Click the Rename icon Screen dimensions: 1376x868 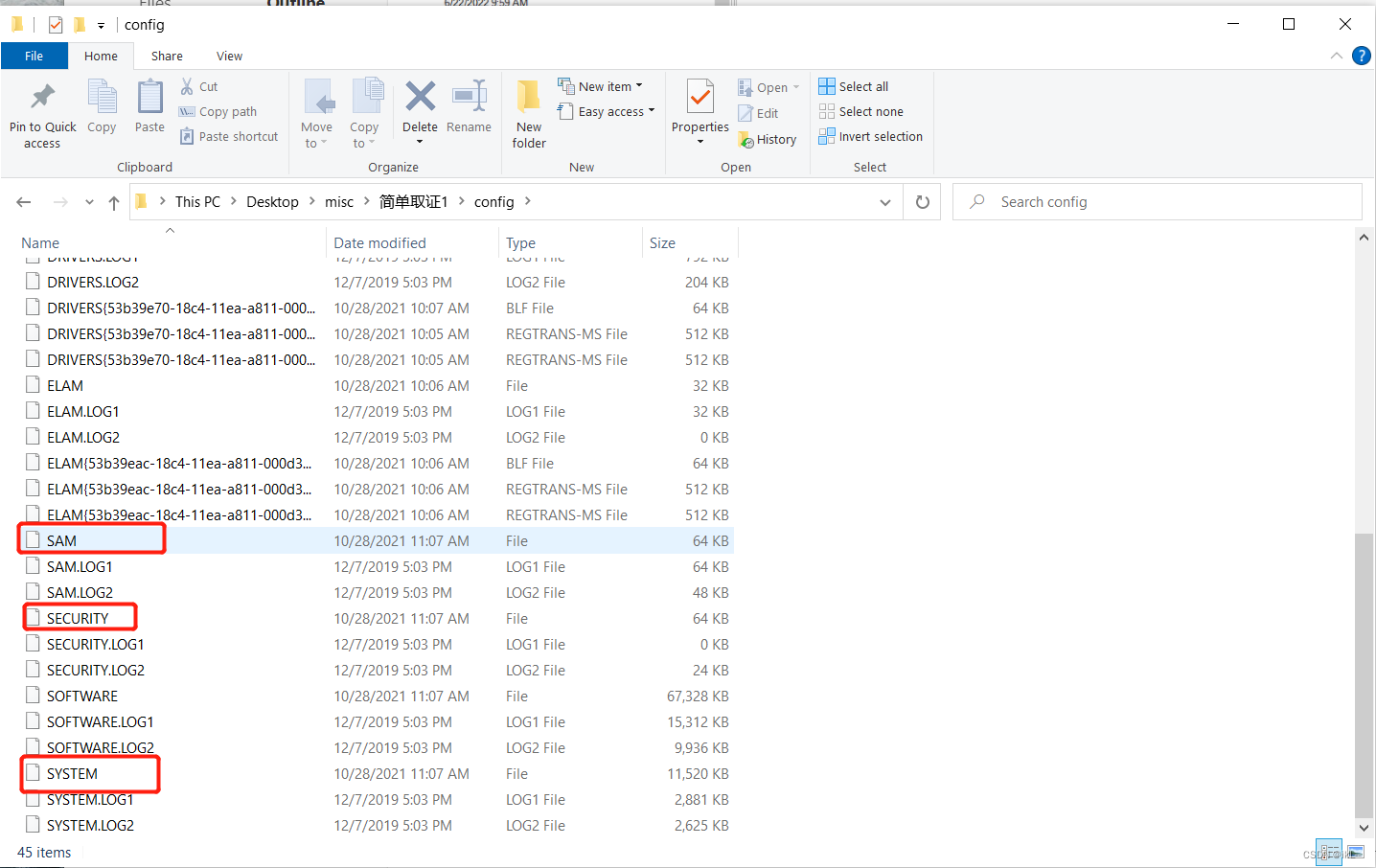[x=469, y=96]
